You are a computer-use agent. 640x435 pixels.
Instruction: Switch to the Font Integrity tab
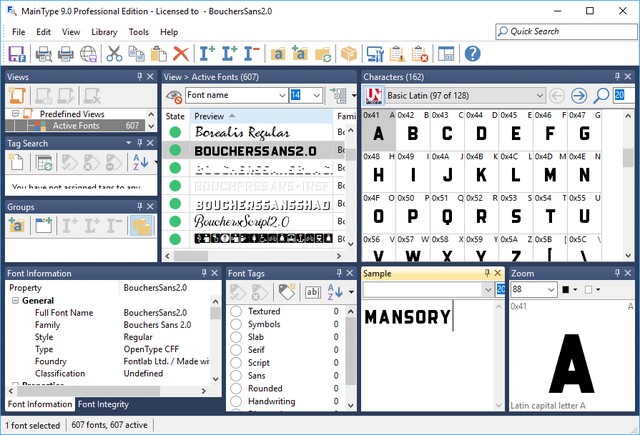coord(103,404)
